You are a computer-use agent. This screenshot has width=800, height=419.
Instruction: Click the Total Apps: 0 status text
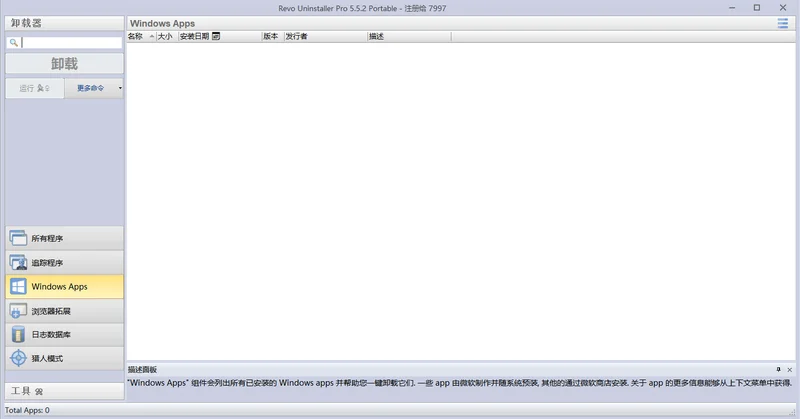click(x=27, y=410)
